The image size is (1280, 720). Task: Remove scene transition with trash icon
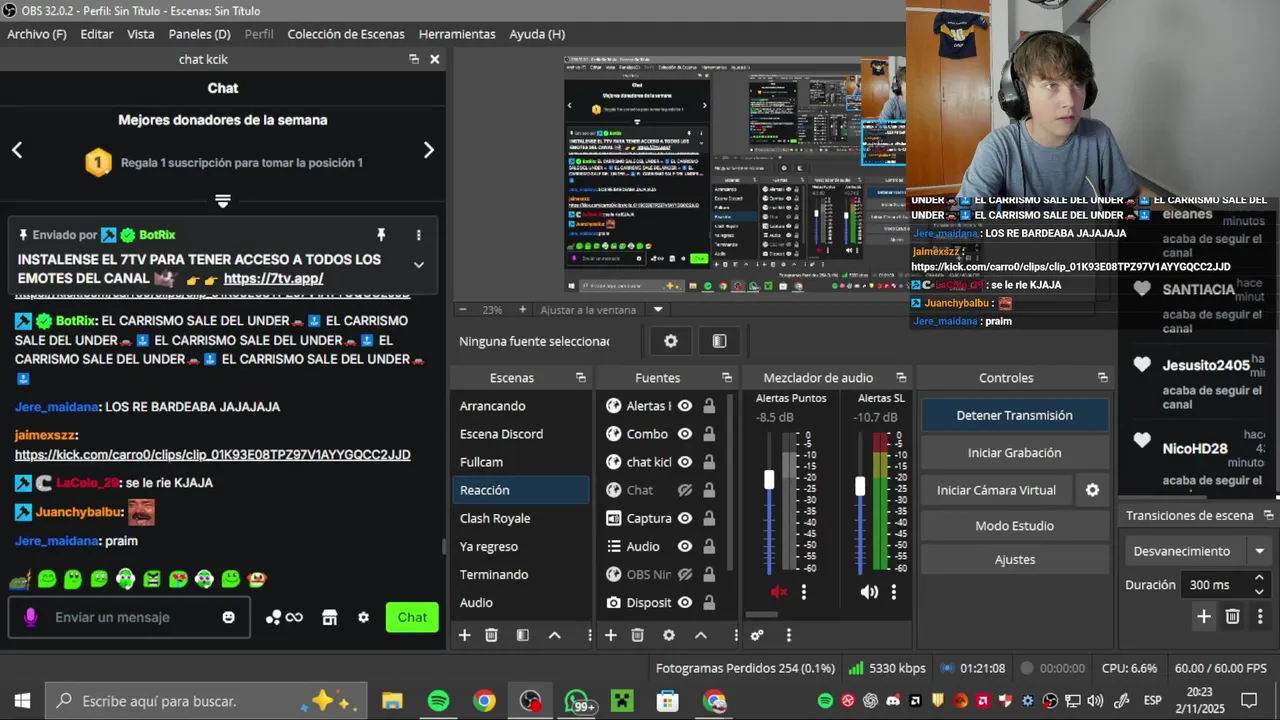[1233, 617]
